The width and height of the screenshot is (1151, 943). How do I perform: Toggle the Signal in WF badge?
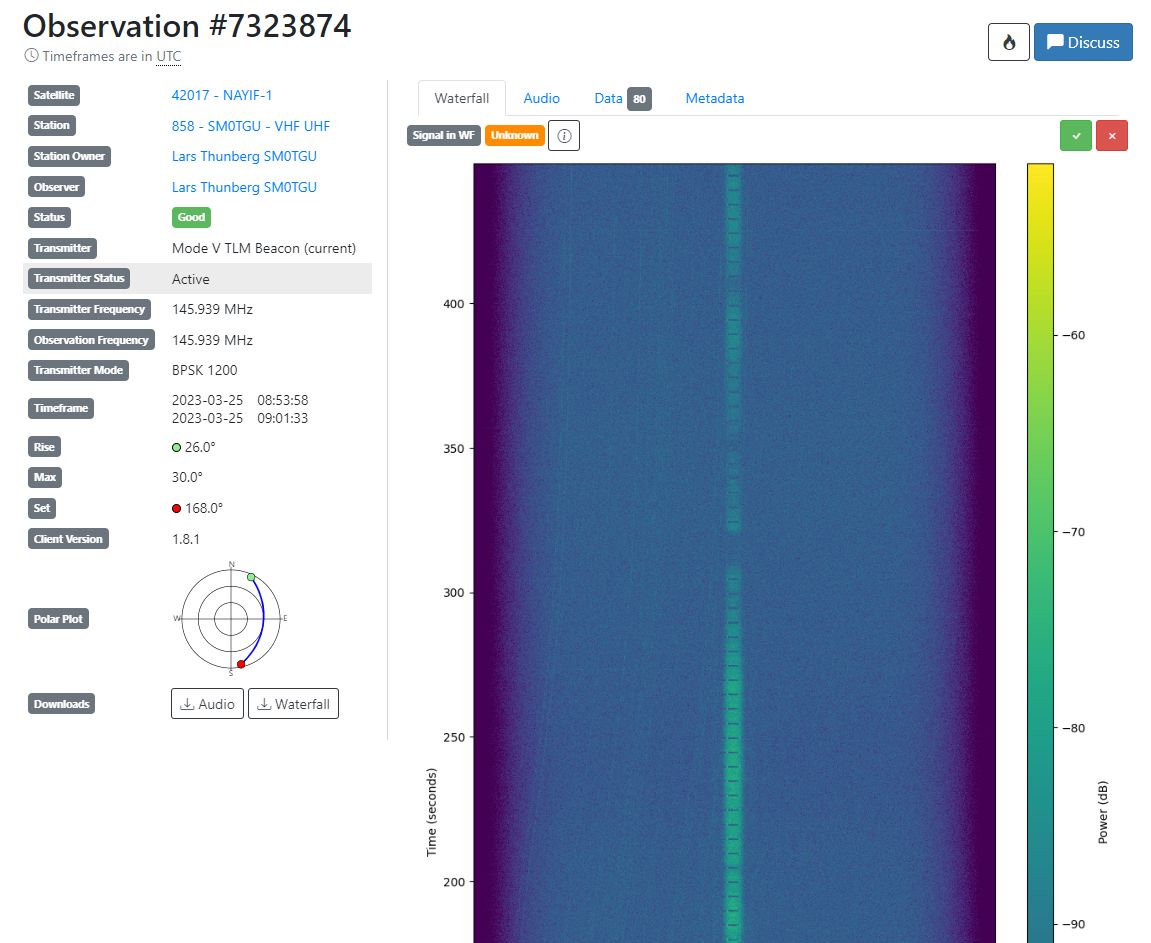(x=443, y=135)
